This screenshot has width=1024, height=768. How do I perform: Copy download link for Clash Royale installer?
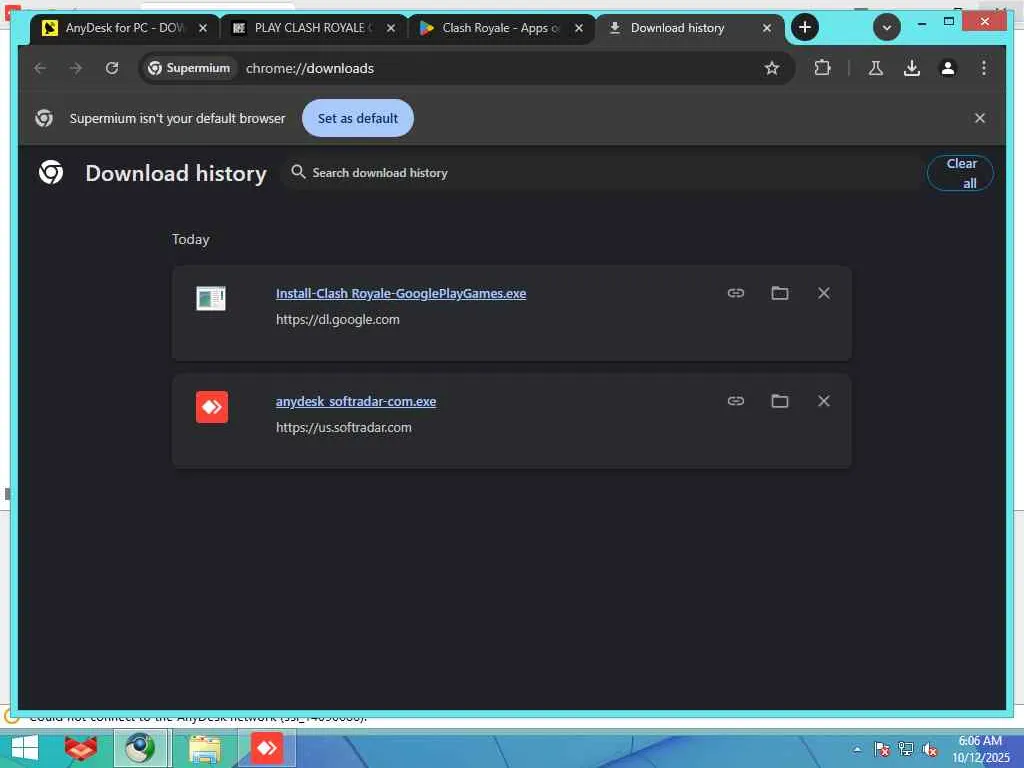click(736, 293)
